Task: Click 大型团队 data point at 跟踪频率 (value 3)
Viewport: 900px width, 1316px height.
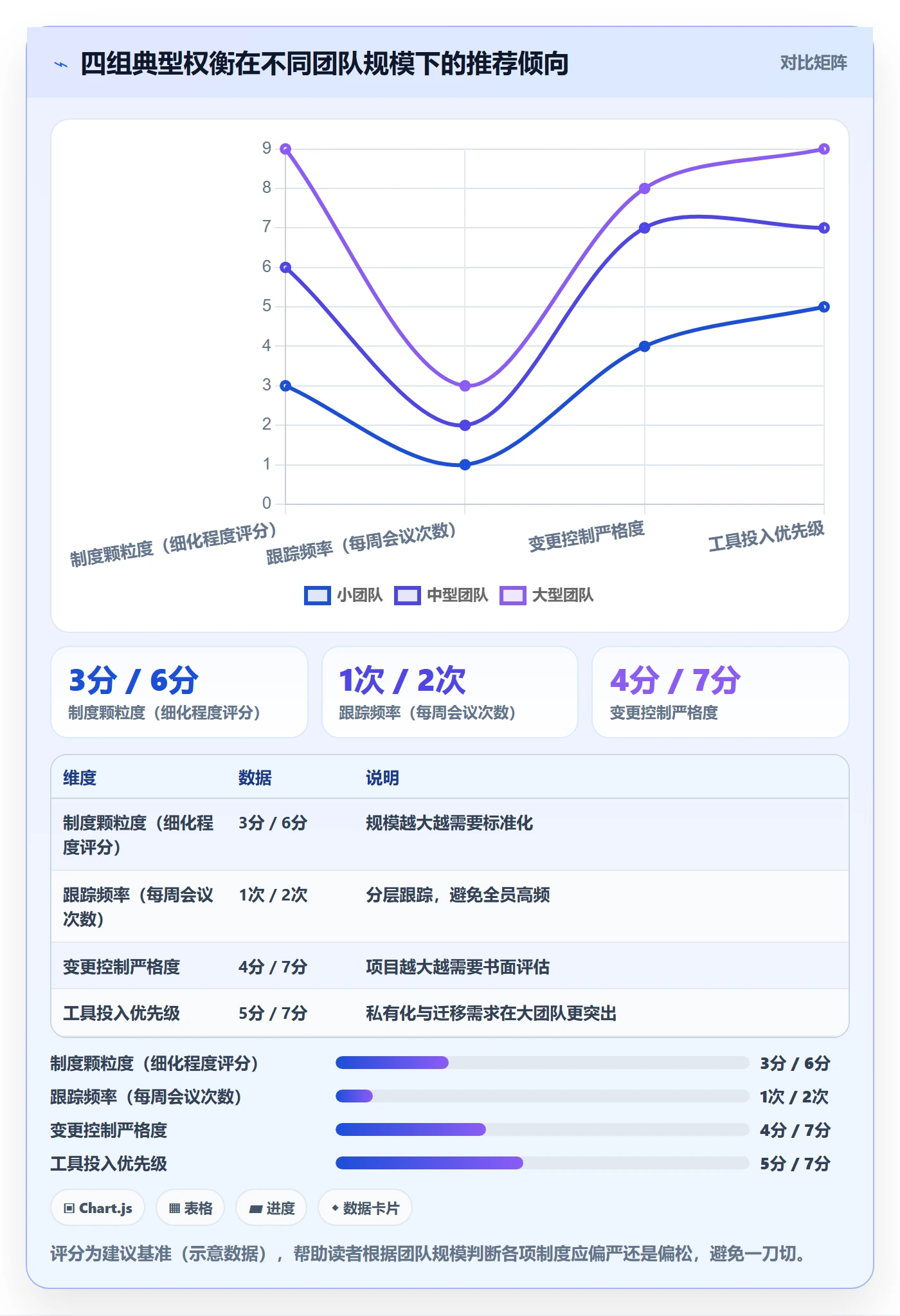Action: 465,386
